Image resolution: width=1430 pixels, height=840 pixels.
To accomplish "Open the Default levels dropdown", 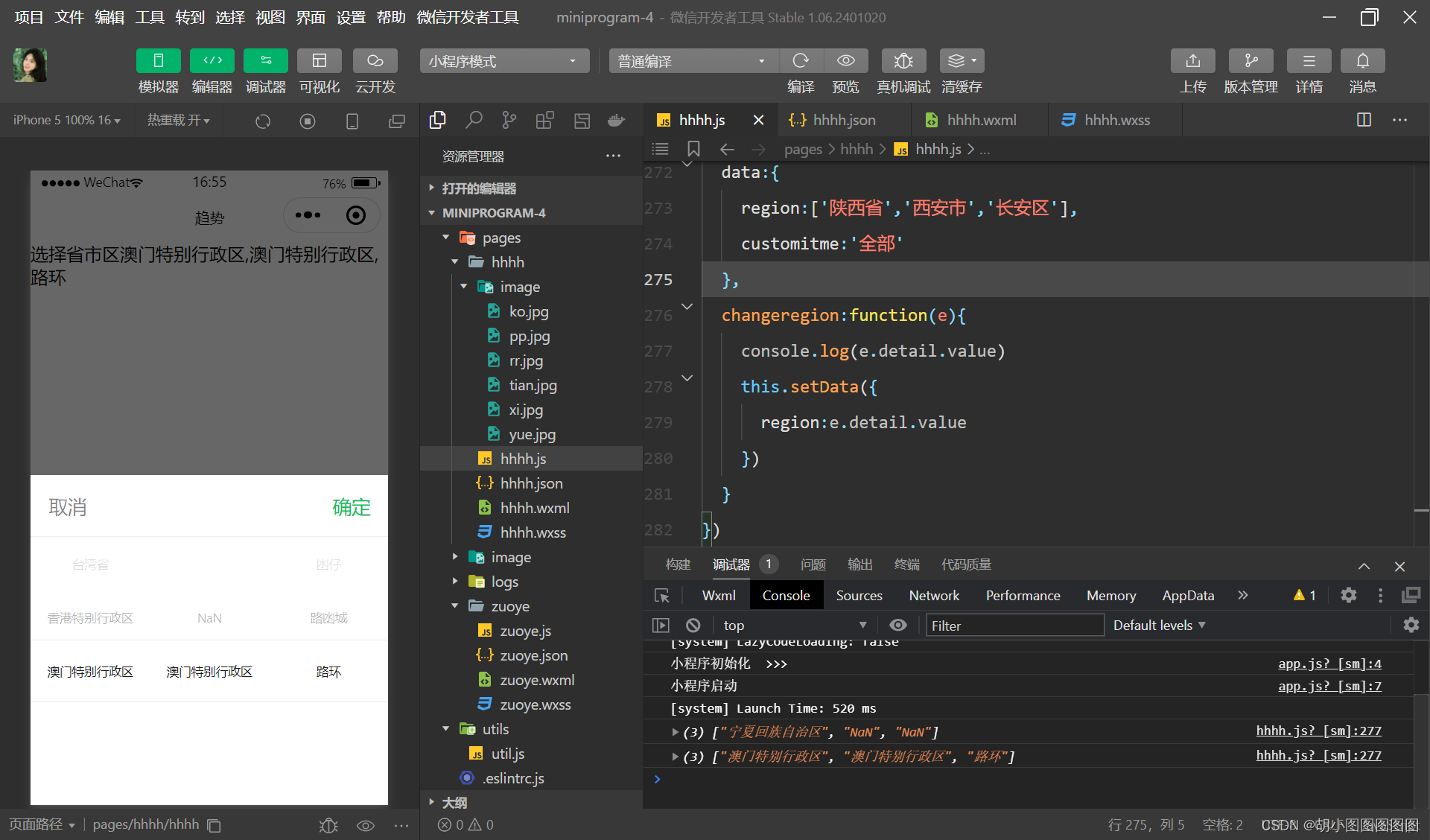I will click(1159, 626).
